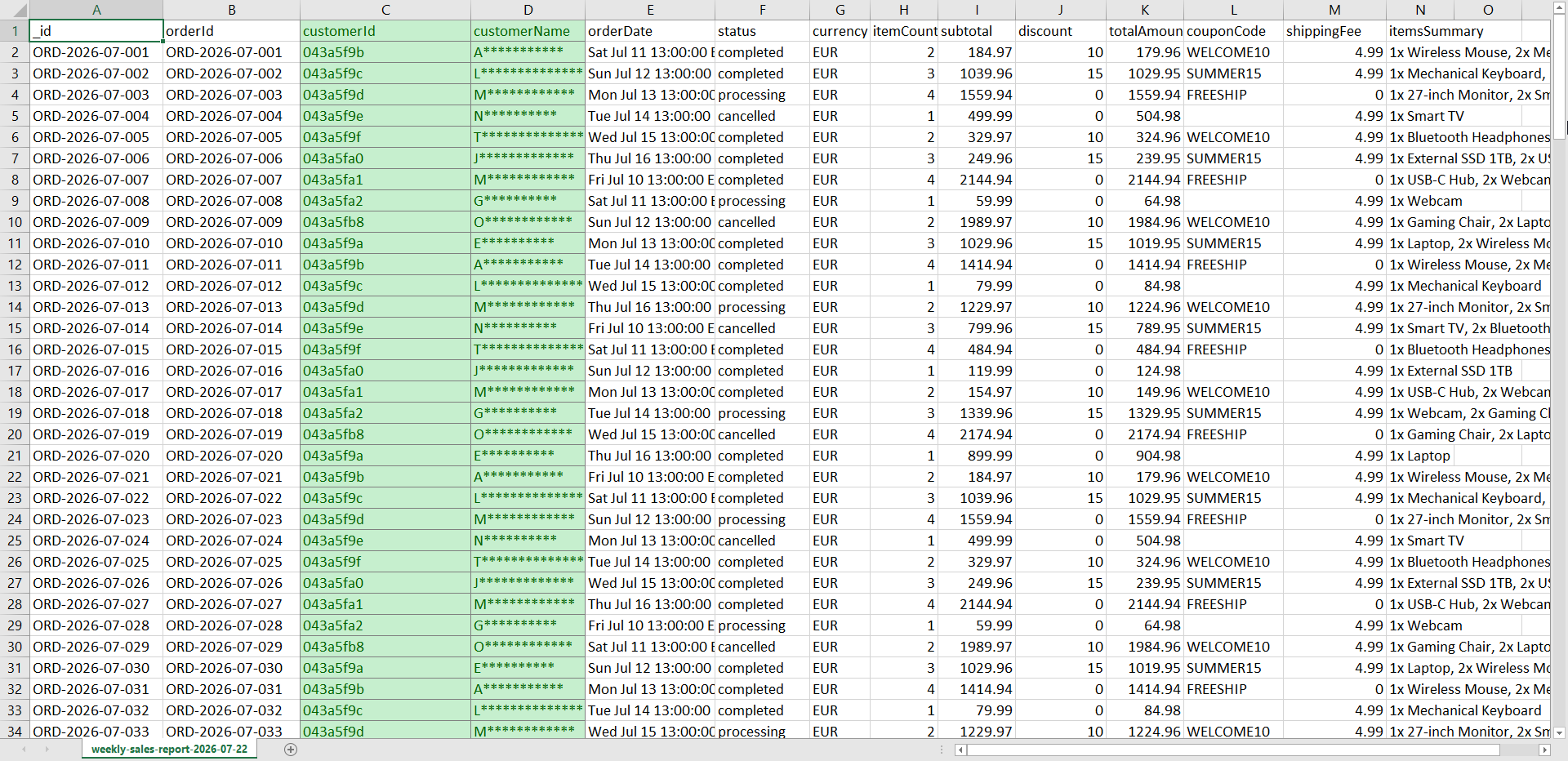Image resolution: width=1568 pixels, height=761 pixels.
Task: Click next sheet navigation arrow
Action: (x=47, y=750)
